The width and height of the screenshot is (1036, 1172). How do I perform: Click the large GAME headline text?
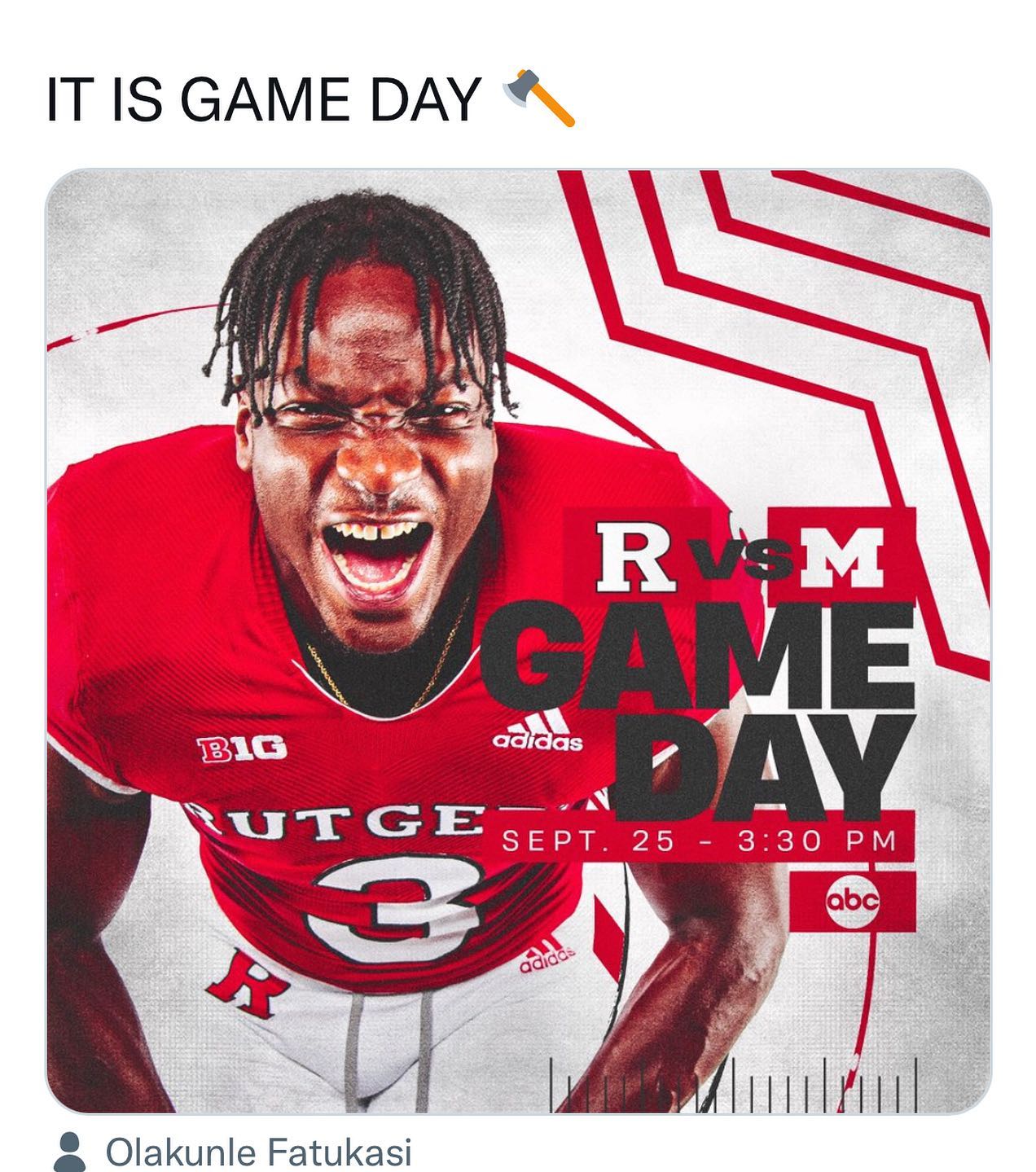(696, 656)
